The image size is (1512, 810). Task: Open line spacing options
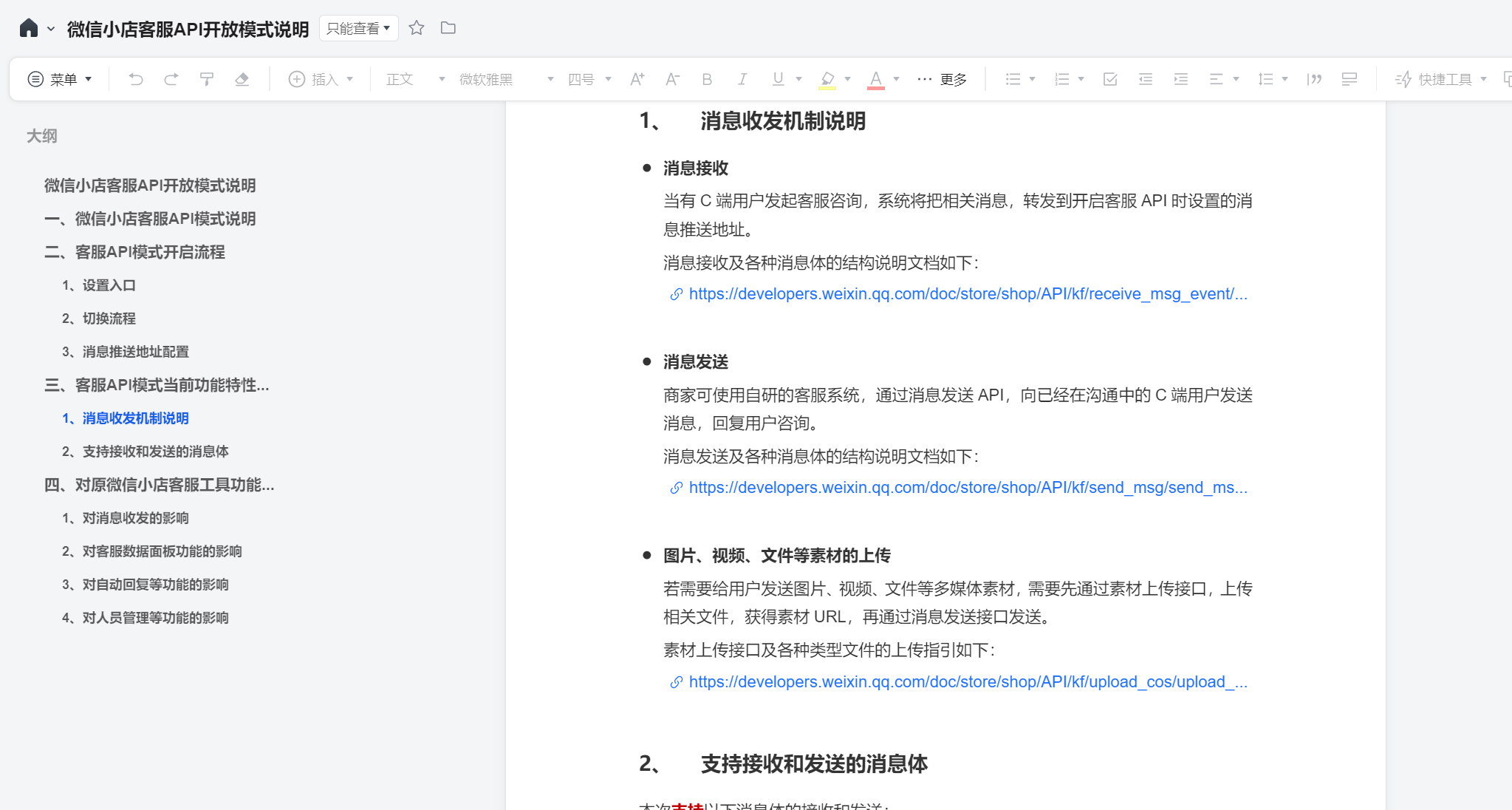[x=1273, y=79]
